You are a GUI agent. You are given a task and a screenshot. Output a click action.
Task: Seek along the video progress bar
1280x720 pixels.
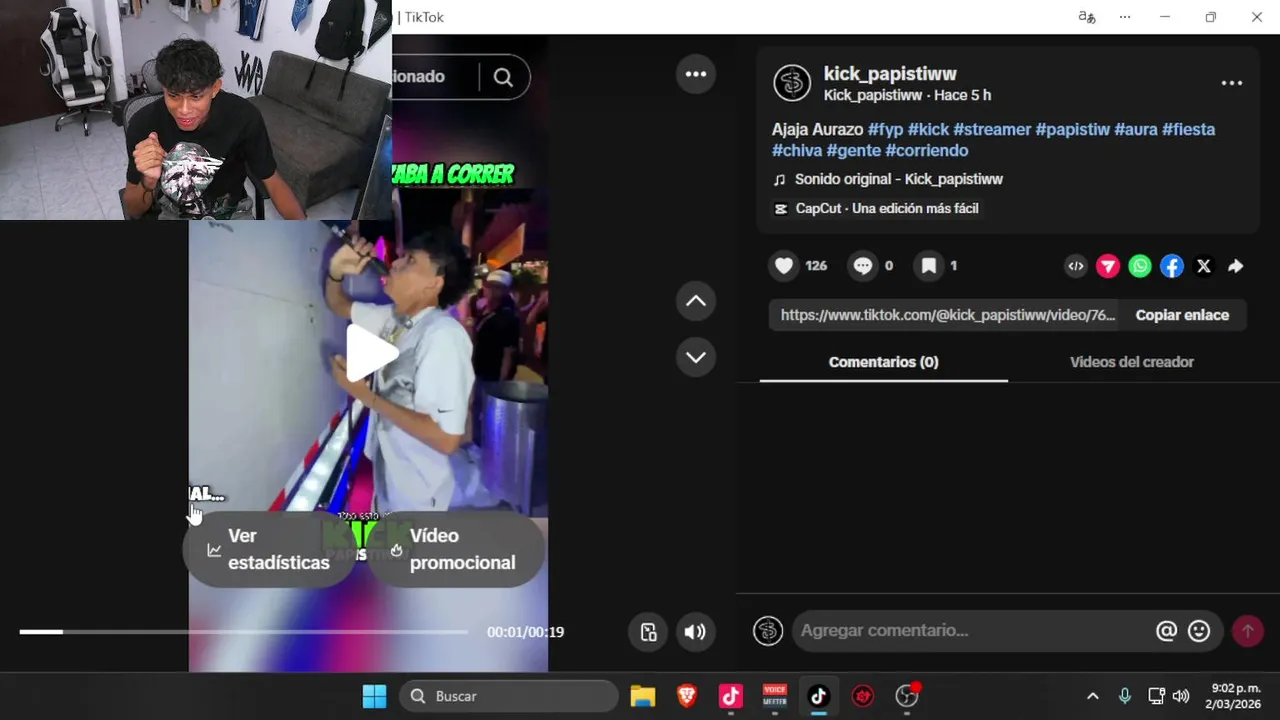point(243,632)
